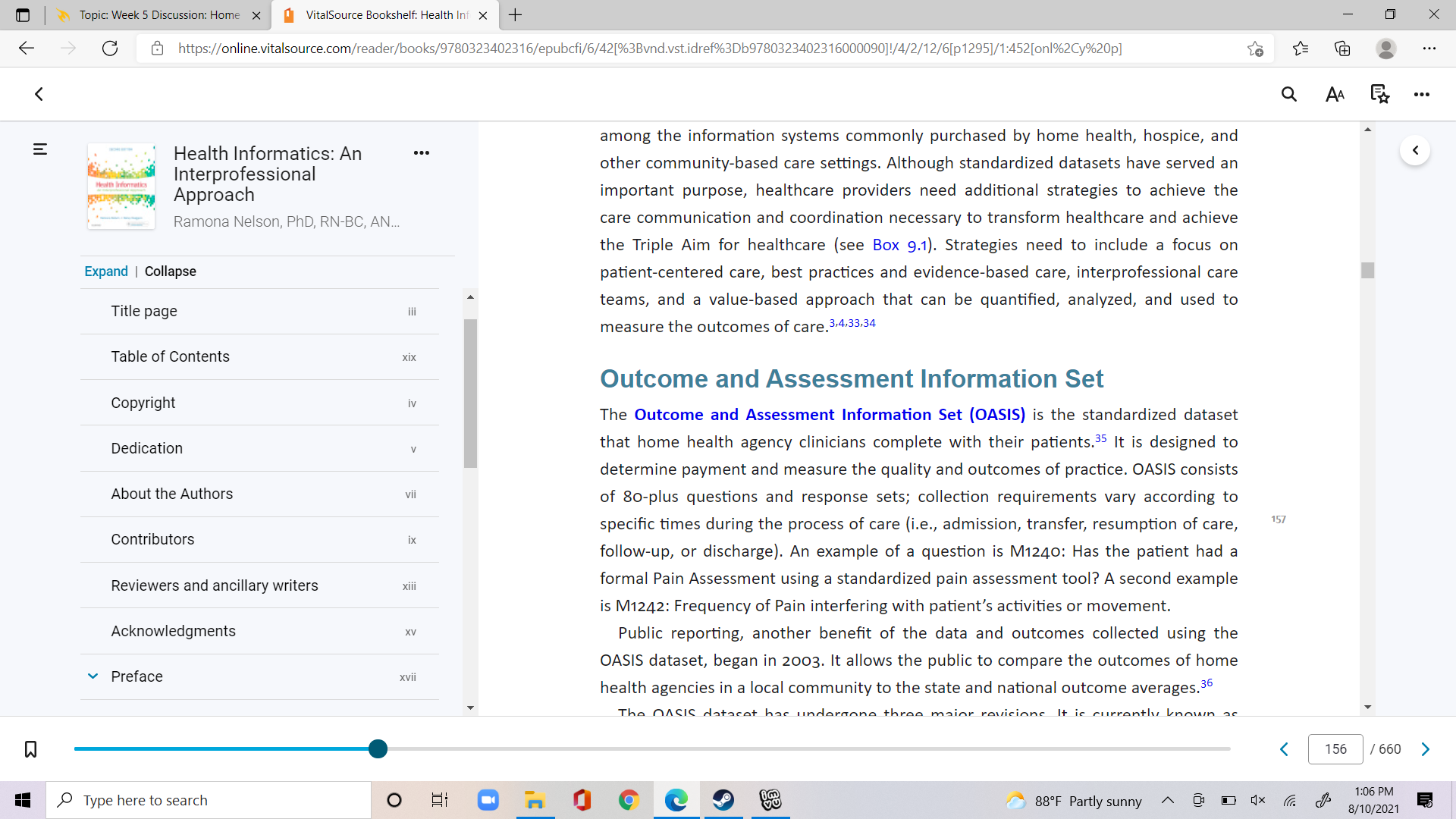
Task: Open the book options ellipsis beside the title
Action: [422, 153]
